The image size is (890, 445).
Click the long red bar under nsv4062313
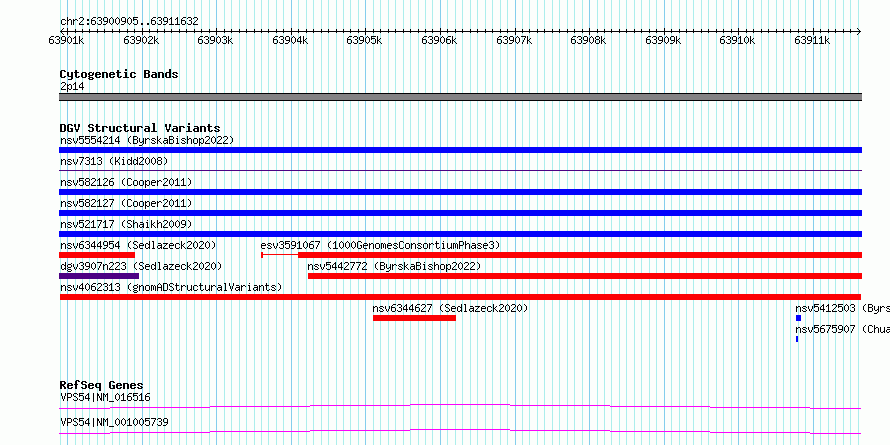pos(460,297)
